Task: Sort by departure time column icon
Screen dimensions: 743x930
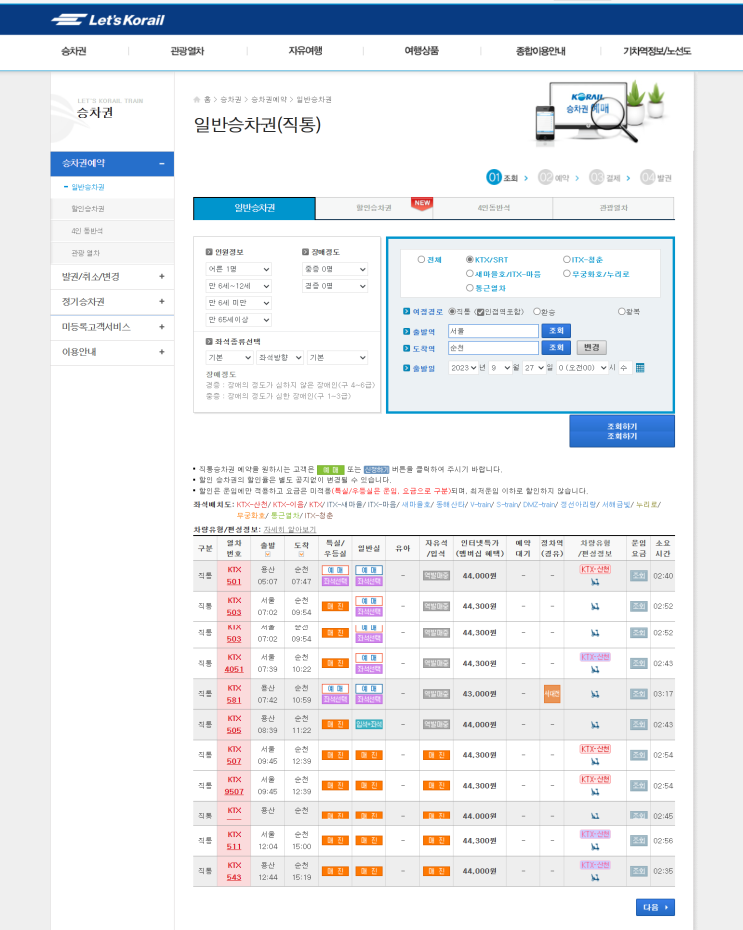Action: tap(267, 555)
